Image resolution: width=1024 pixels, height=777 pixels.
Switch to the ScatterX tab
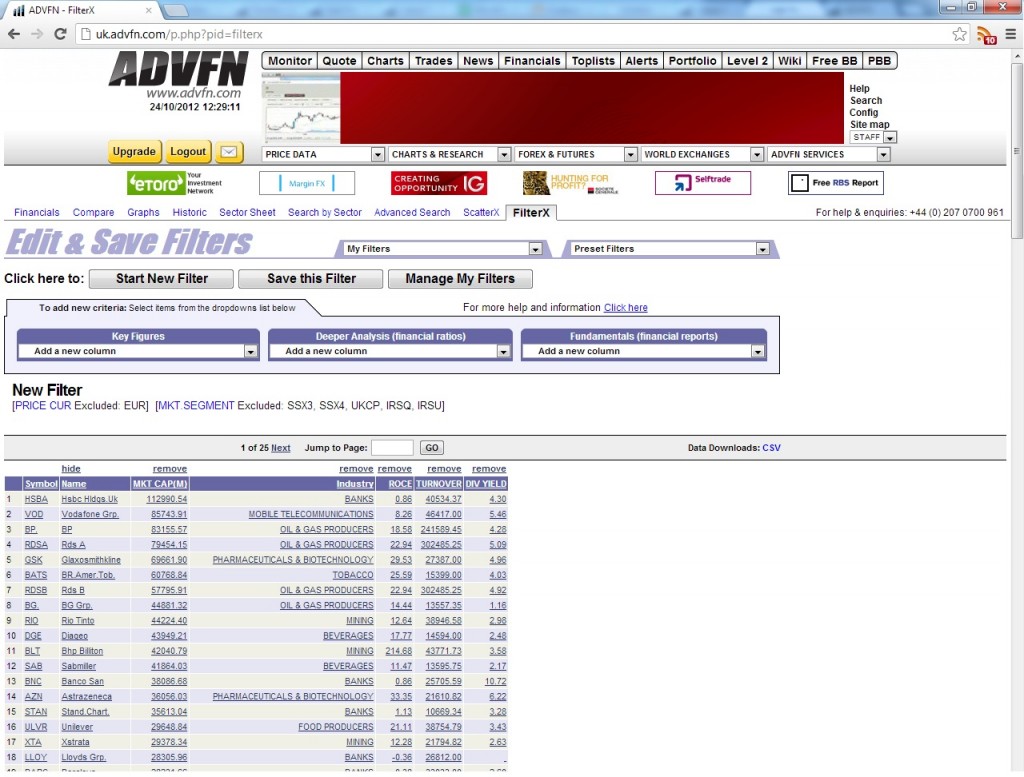coord(481,212)
